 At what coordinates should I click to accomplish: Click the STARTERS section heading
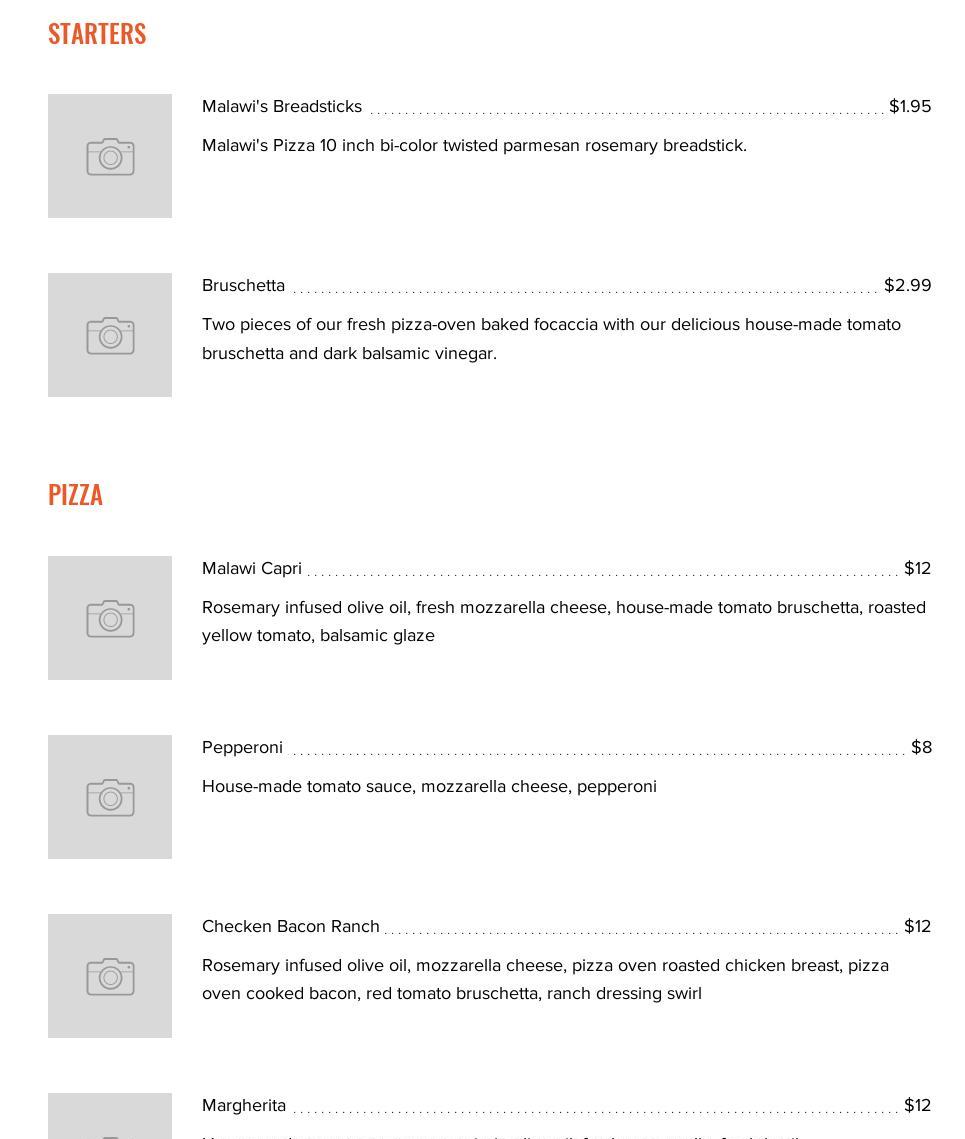97,33
